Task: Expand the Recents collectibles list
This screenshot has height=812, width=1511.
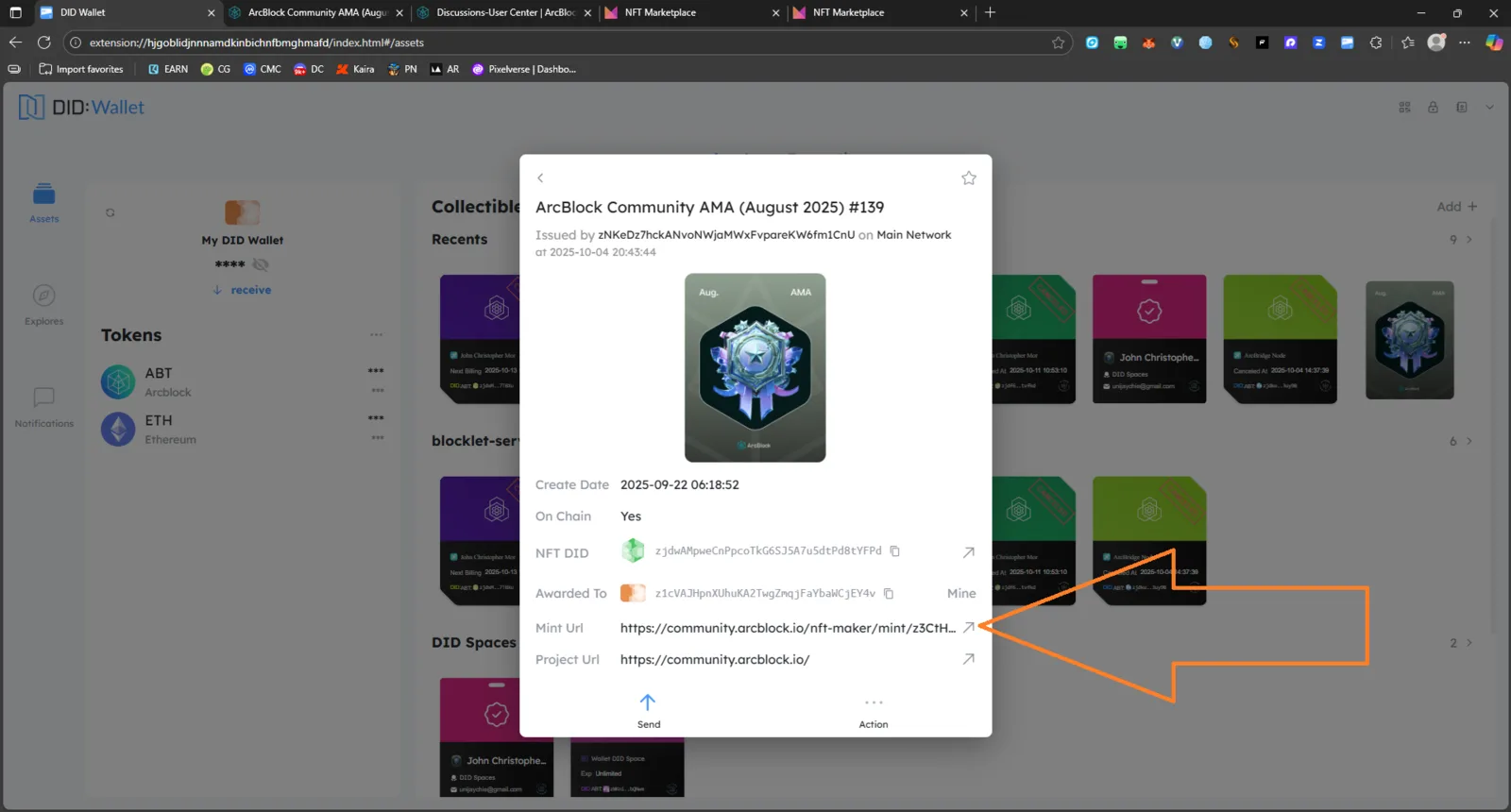Action: [1462, 240]
